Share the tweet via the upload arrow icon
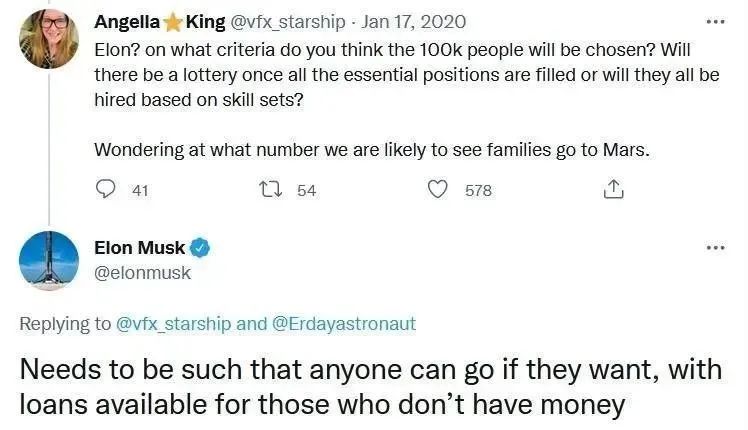This screenshot has width=748, height=430. [x=614, y=189]
